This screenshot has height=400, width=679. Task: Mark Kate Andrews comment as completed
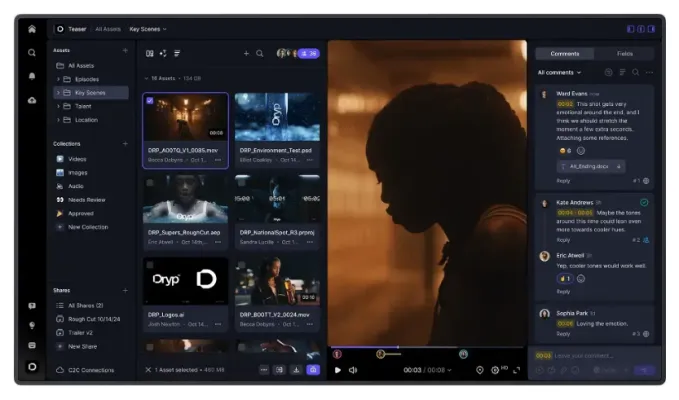(644, 202)
